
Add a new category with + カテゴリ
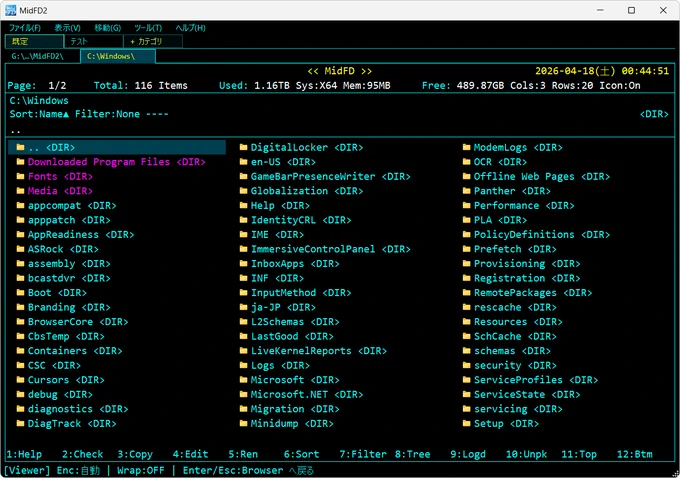point(153,41)
